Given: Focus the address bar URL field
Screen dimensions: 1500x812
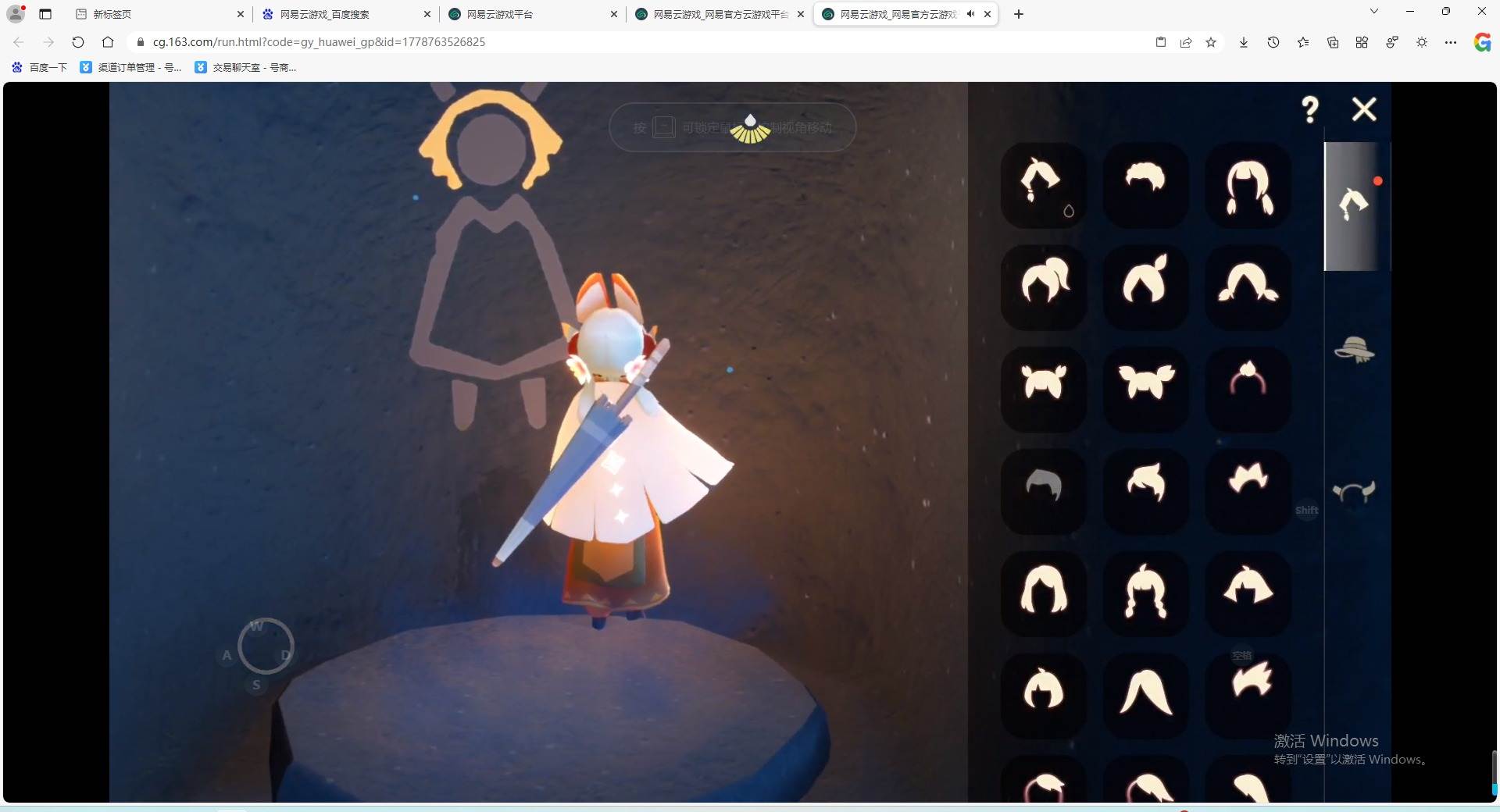Looking at the screenshot, I should pos(641,42).
